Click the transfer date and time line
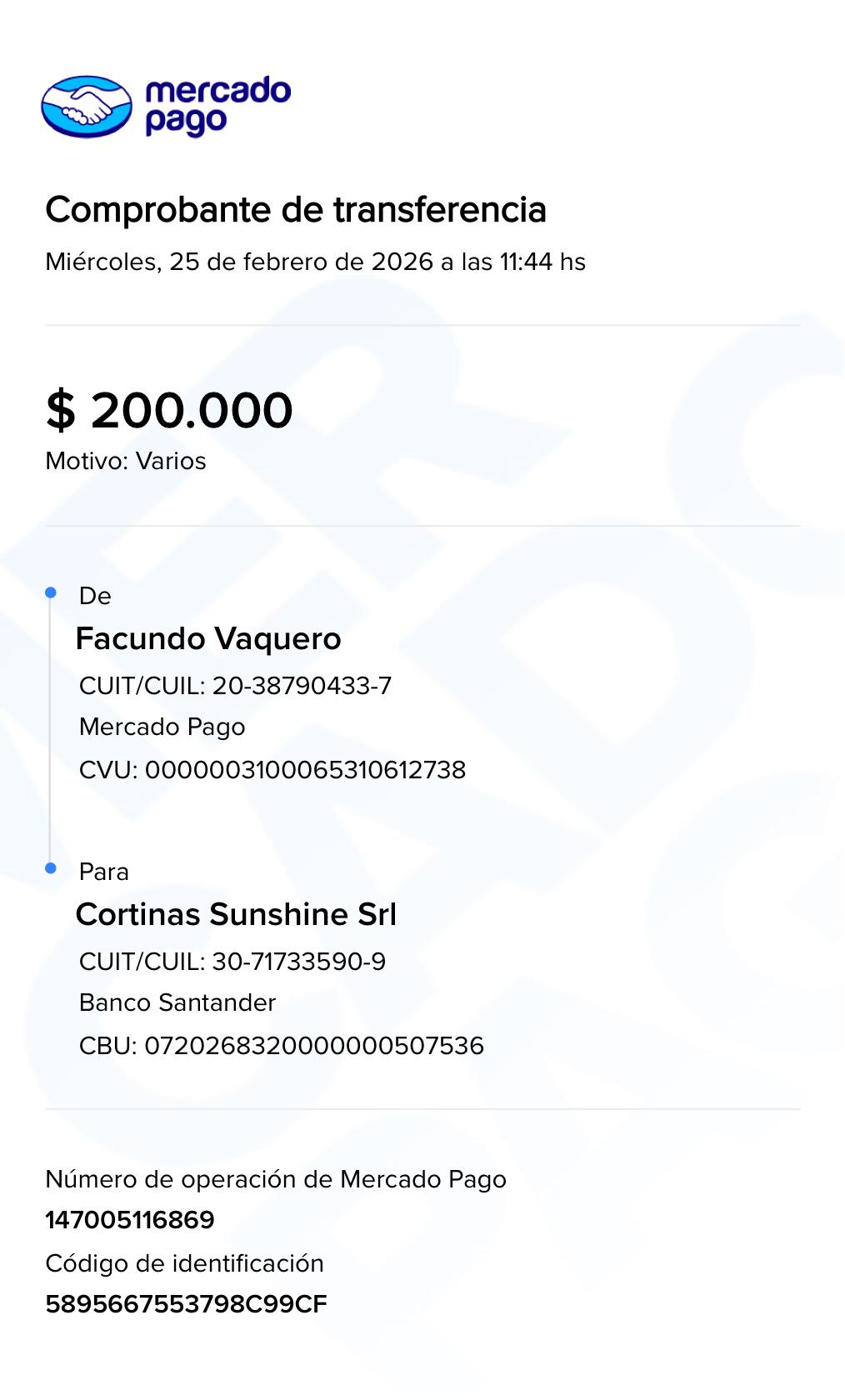This screenshot has height=1400, width=845. tap(315, 262)
